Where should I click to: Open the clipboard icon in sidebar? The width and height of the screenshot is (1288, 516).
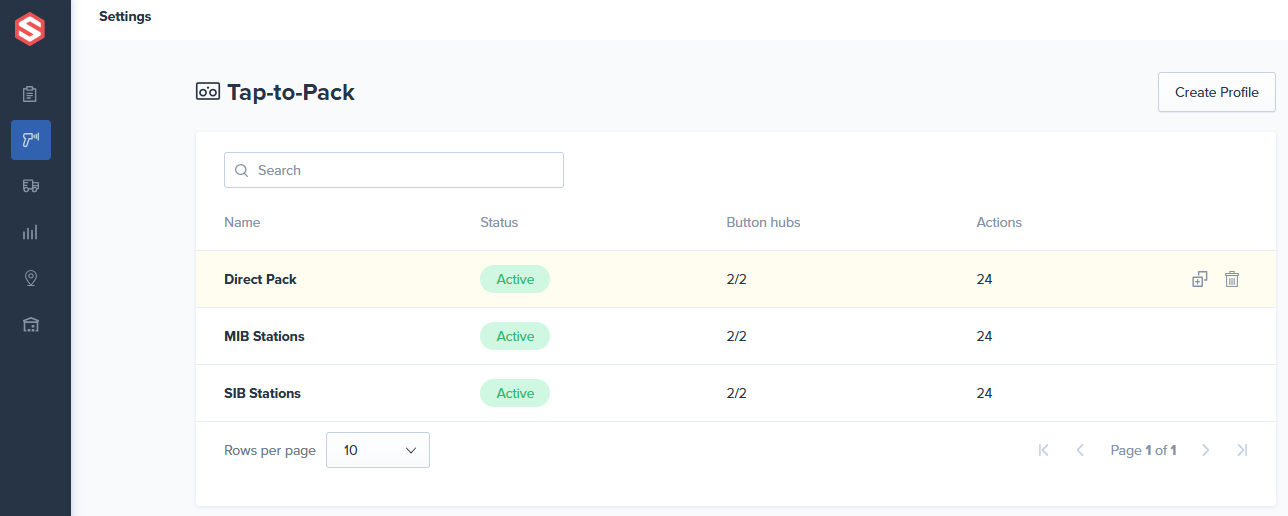point(30,94)
